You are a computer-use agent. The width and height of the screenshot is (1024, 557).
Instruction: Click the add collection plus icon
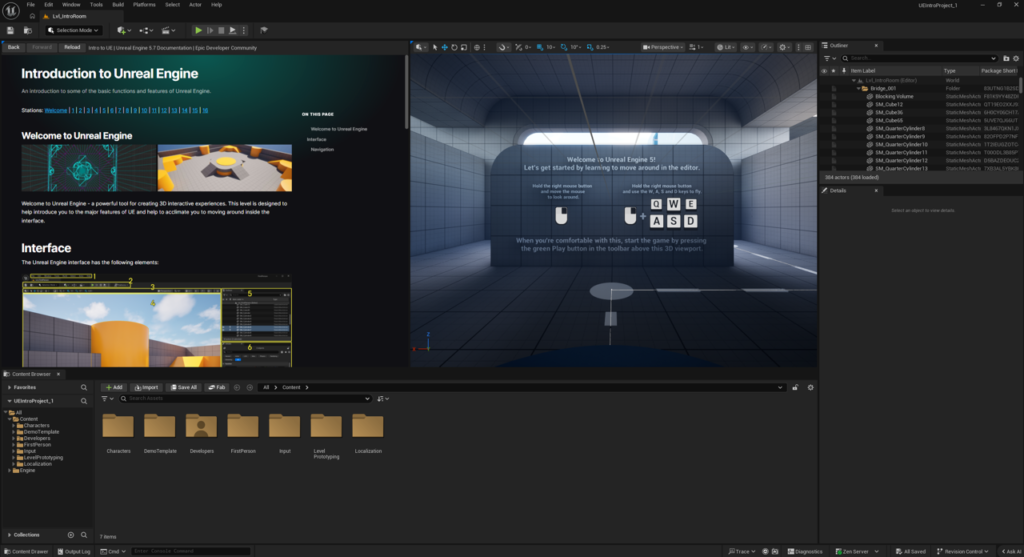[x=70, y=535]
